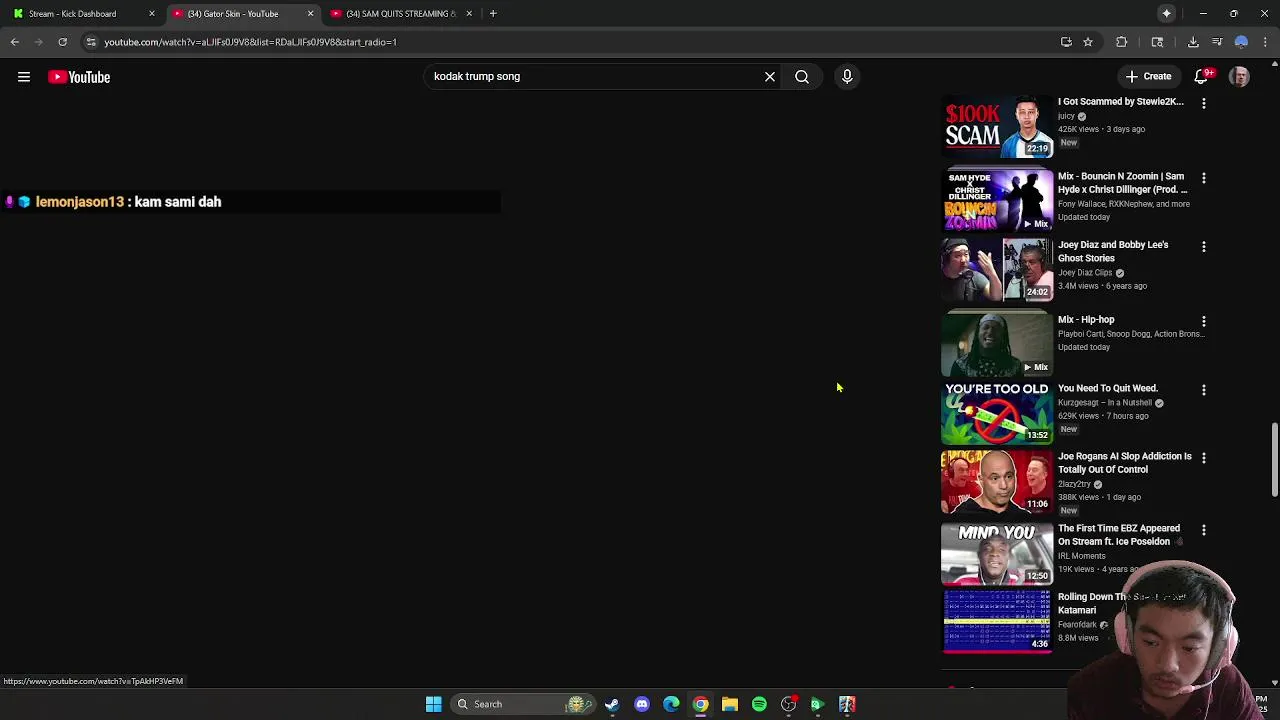The width and height of the screenshot is (1280, 720).
Task: Open options for First Time EBZ video
Action: [x=1204, y=530]
